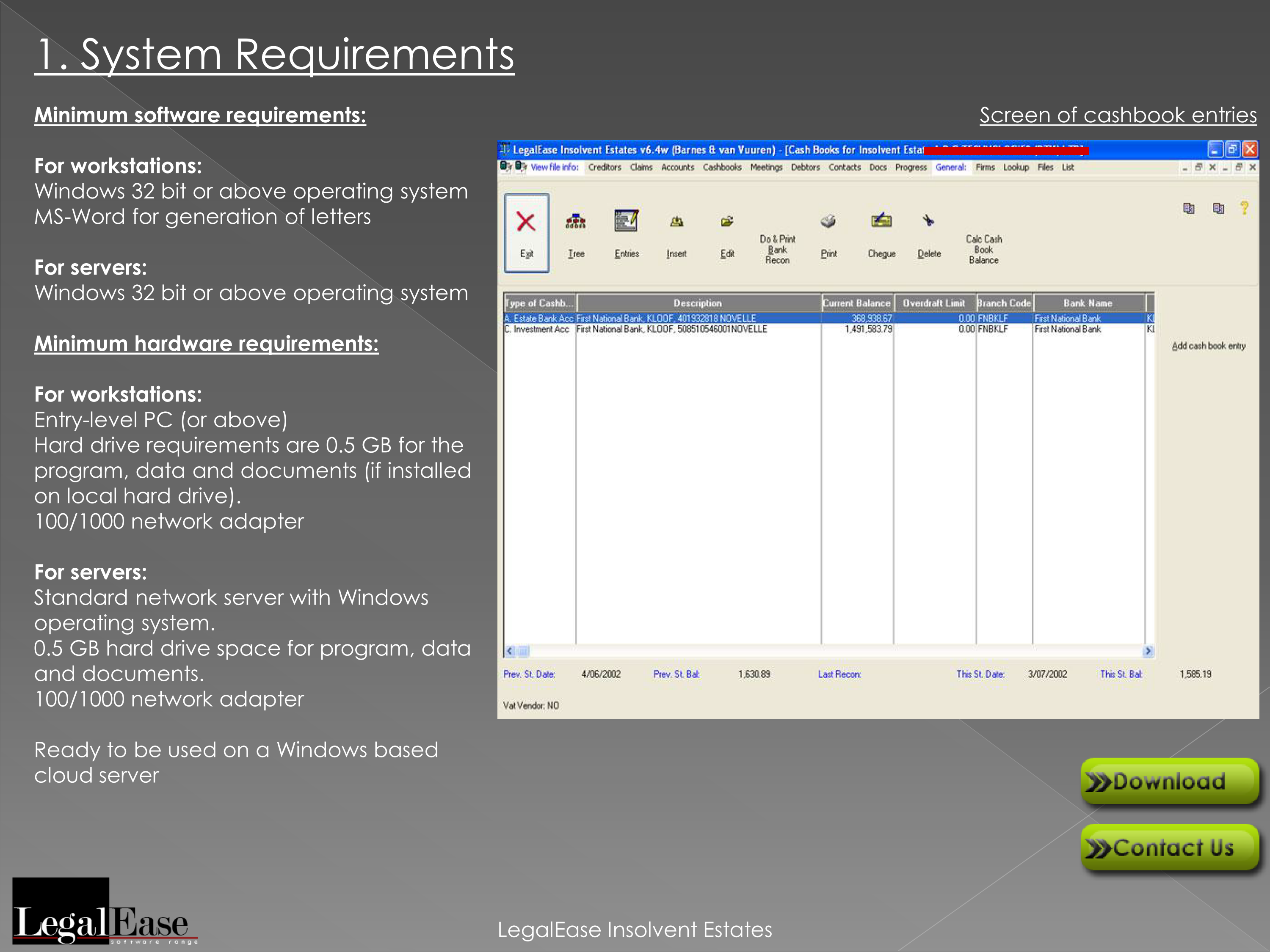Open the Docs menu

pyautogui.click(x=877, y=167)
